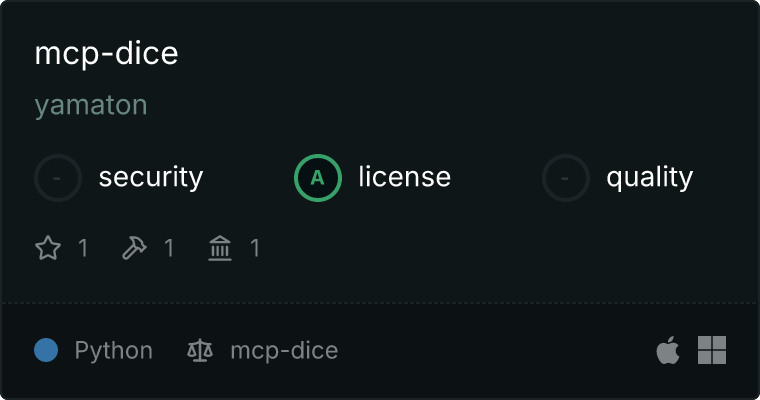This screenshot has width=760, height=400.
Task: Click the count beside bank icon
Action: [x=255, y=248]
